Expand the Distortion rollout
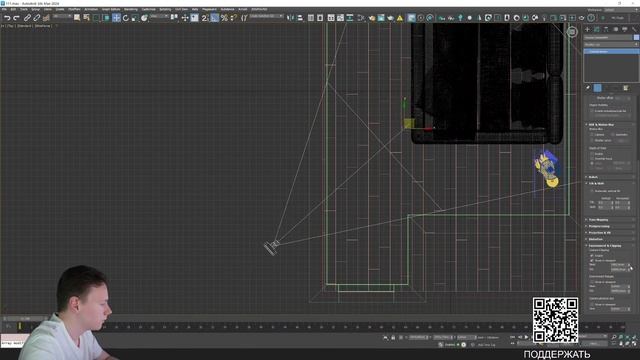This screenshot has width=640, height=360. click(x=610, y=239)
